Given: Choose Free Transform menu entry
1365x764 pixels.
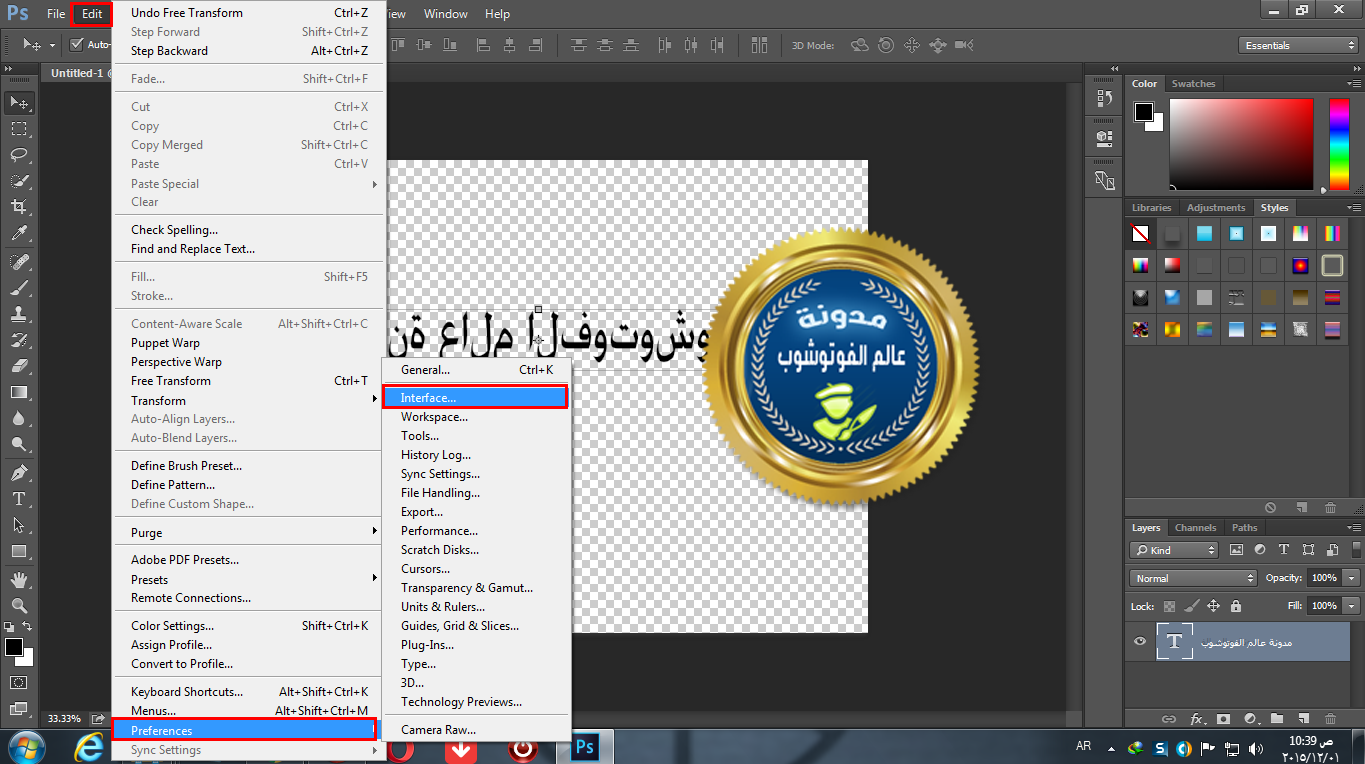Looking at the screenshot, I should (248, 381).
